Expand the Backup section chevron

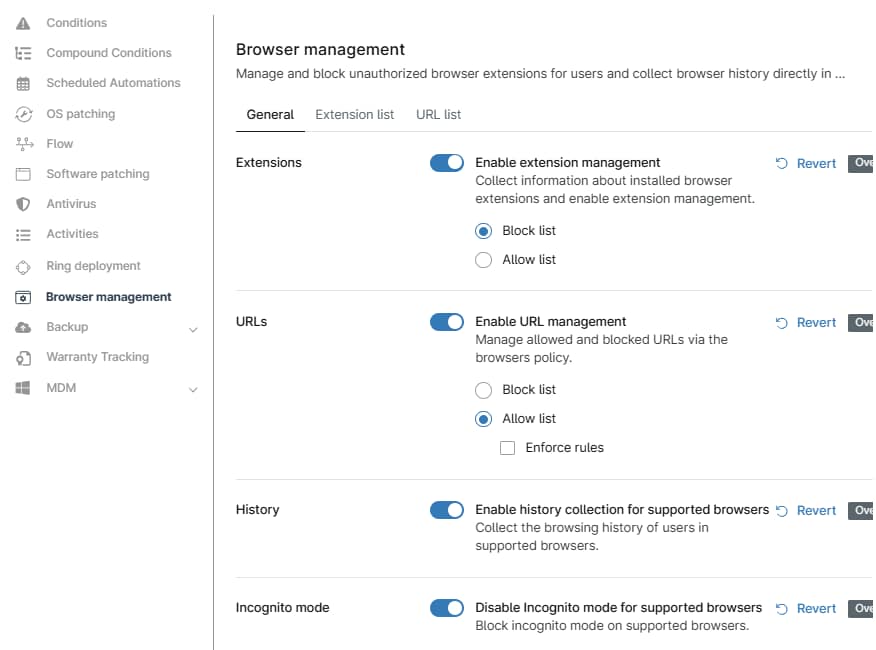pos(193,329)
